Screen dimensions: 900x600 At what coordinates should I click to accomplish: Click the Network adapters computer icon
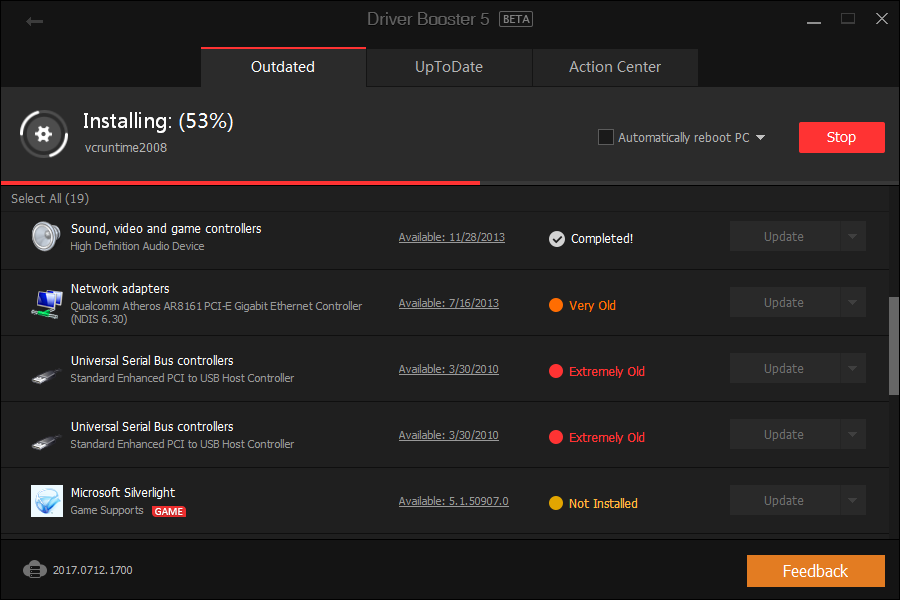[x=45, y=303]
